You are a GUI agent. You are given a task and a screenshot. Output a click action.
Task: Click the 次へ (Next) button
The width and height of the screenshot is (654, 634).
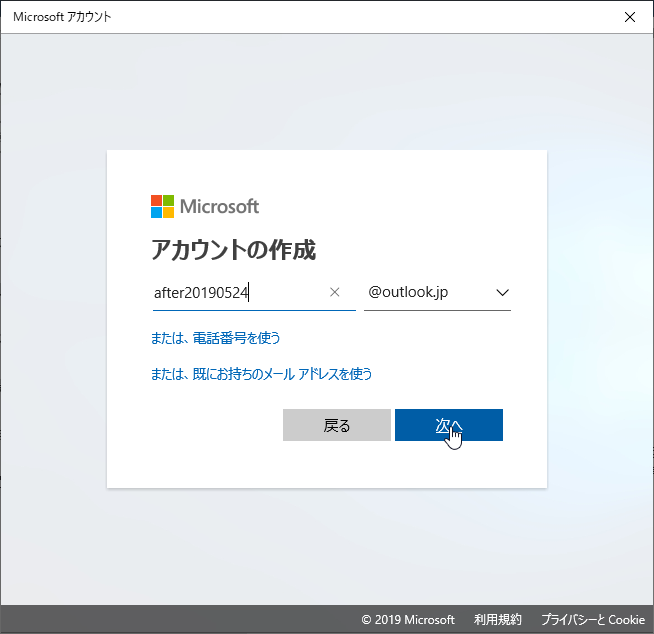pos(449,425)
